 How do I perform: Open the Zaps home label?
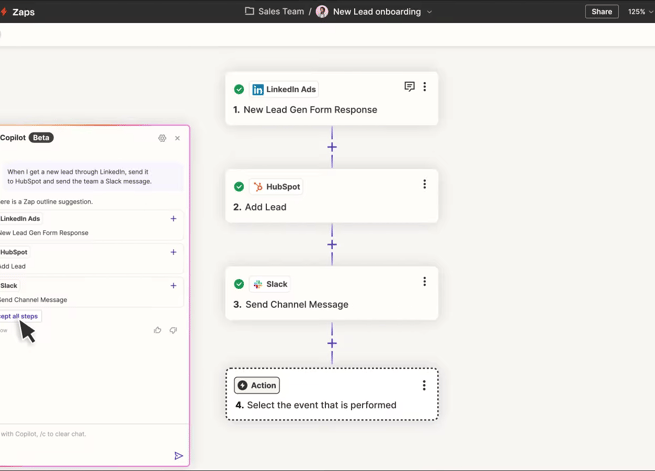[23, 12]
